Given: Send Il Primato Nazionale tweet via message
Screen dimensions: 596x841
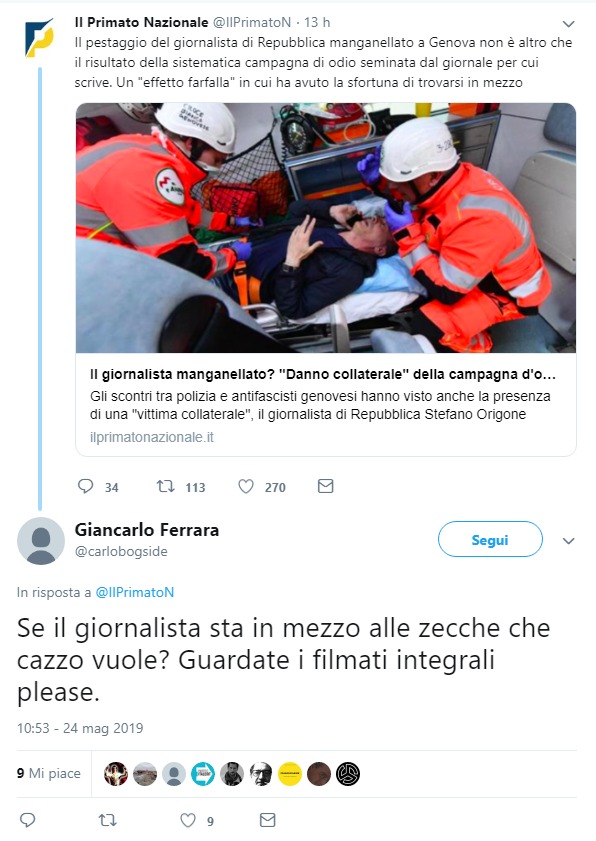Looking at the screenshot, I should coord(326,486).
